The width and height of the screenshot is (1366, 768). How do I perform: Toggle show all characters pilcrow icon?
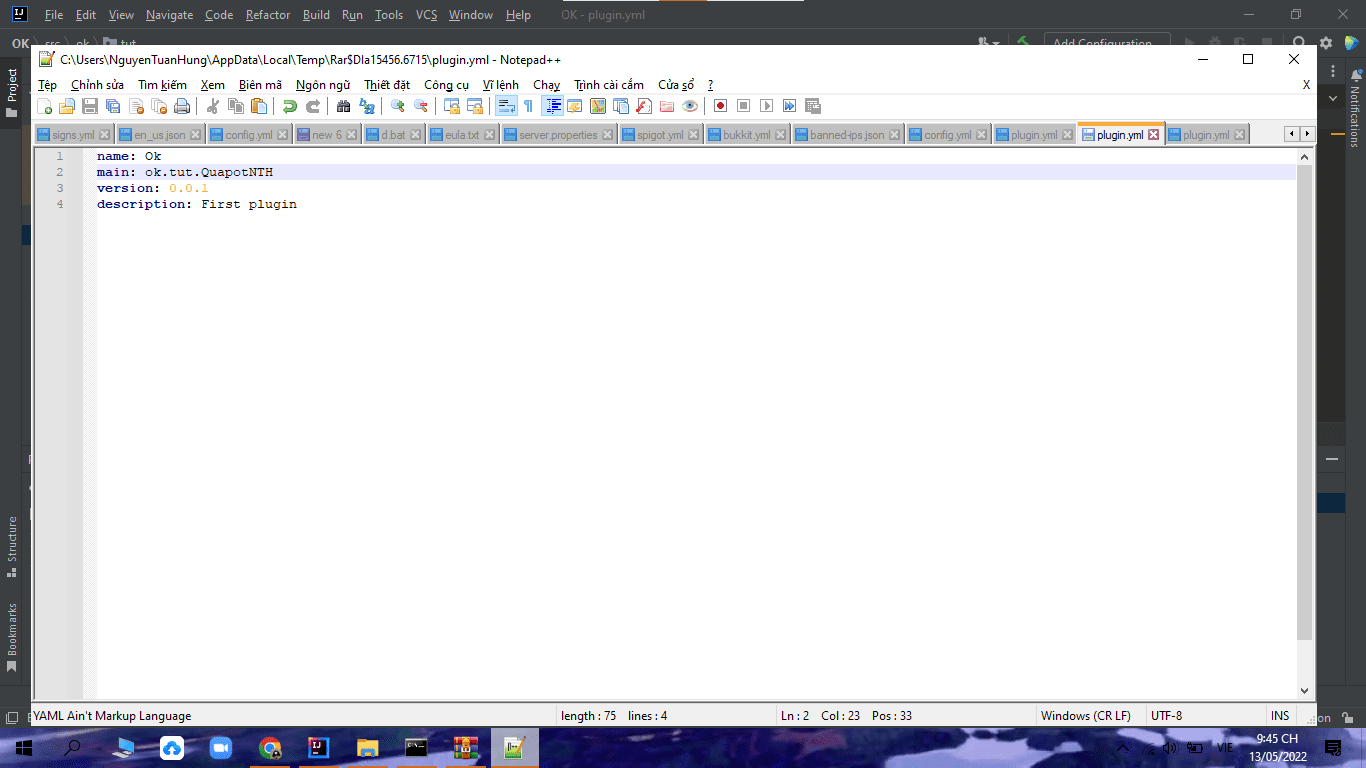(528, 106)
